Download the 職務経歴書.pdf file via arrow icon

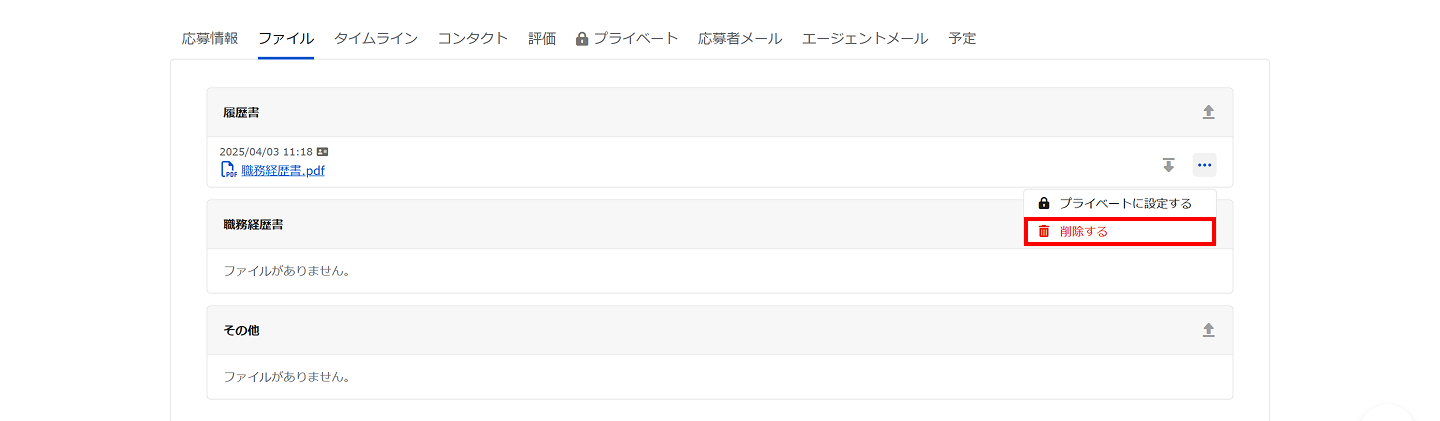pos(1168,165)
